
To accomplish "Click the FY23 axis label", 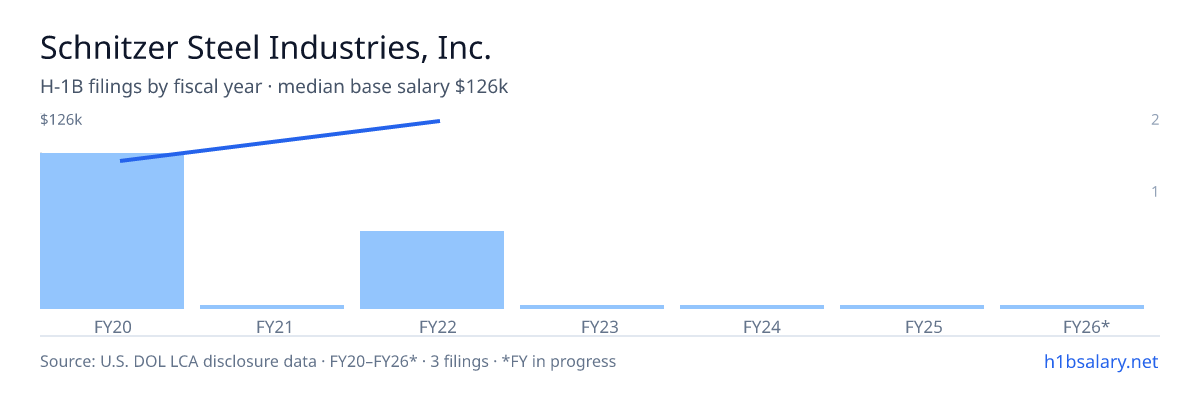I will (592, 326).
